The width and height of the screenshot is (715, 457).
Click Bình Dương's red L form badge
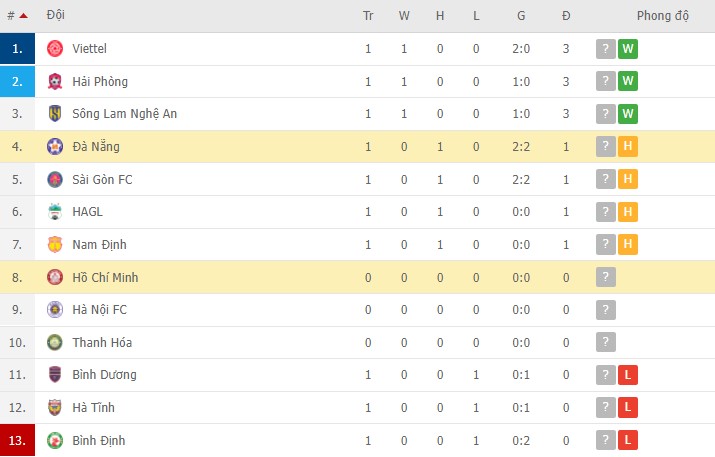(x=628, y=375)
